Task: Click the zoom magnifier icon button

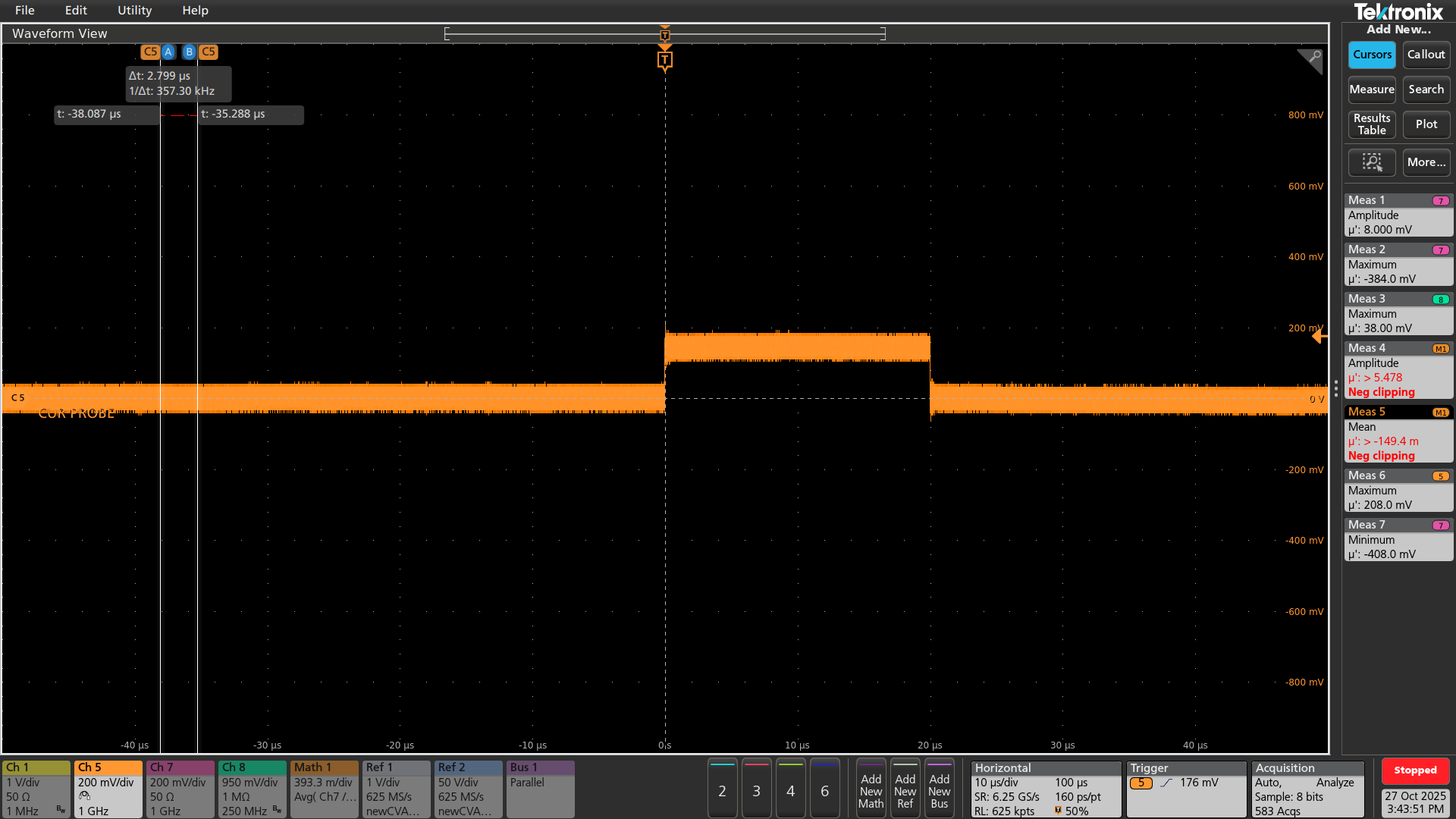Action: click(1371, 162)
